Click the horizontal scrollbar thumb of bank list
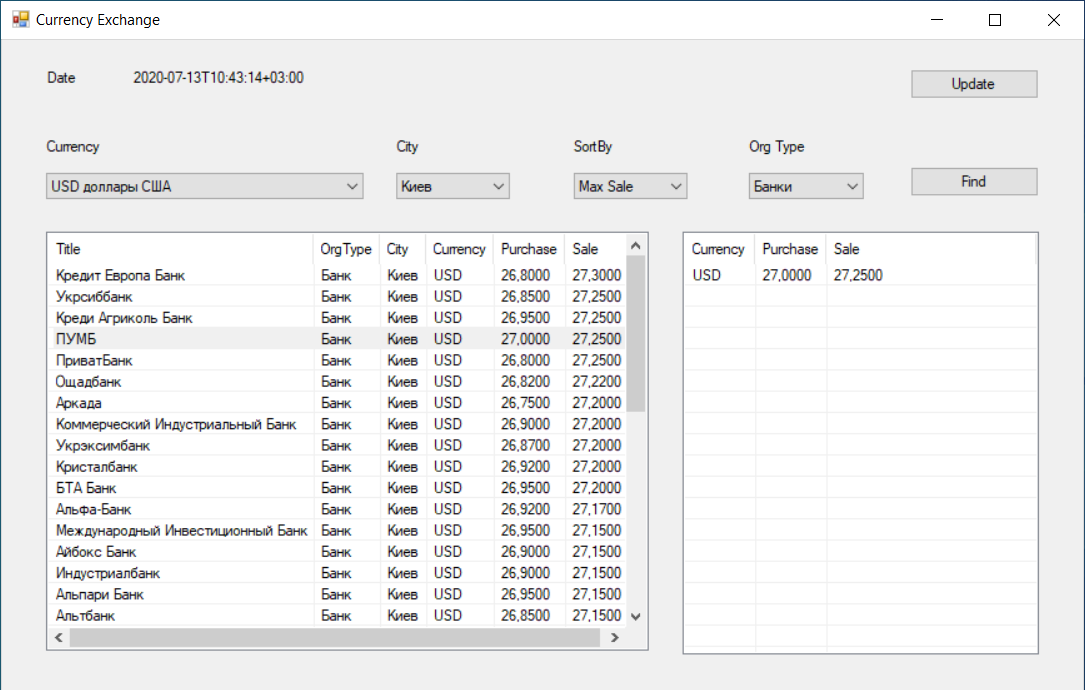 [x=335, y=638]
